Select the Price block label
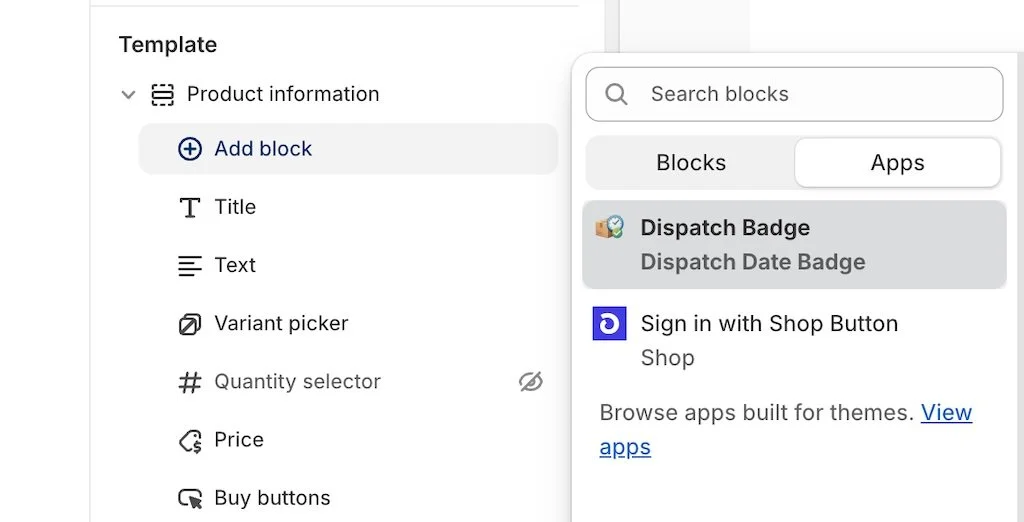Viewport: 1024px width, 522px height. point(239,440)
